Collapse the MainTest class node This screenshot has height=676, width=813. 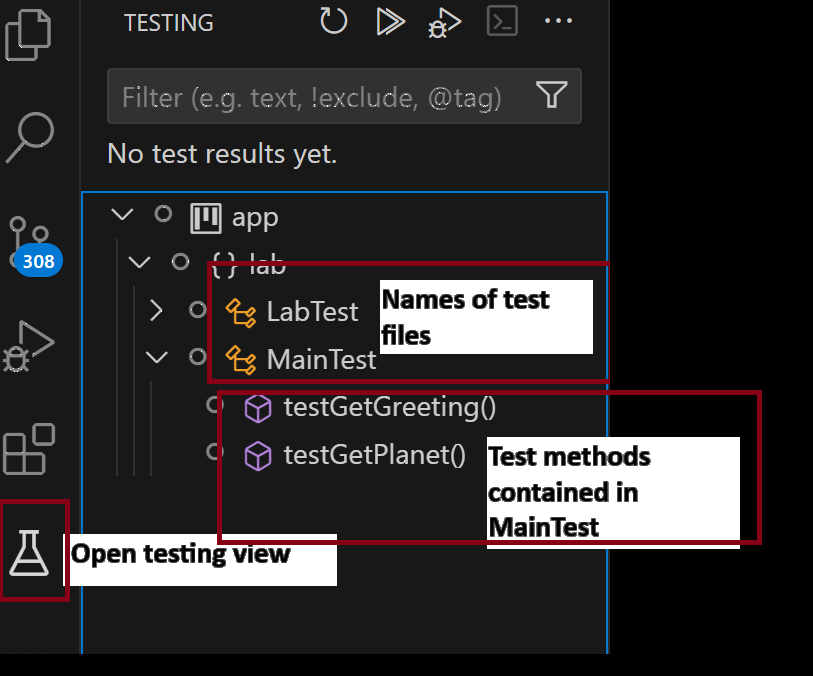click(156, 357)
